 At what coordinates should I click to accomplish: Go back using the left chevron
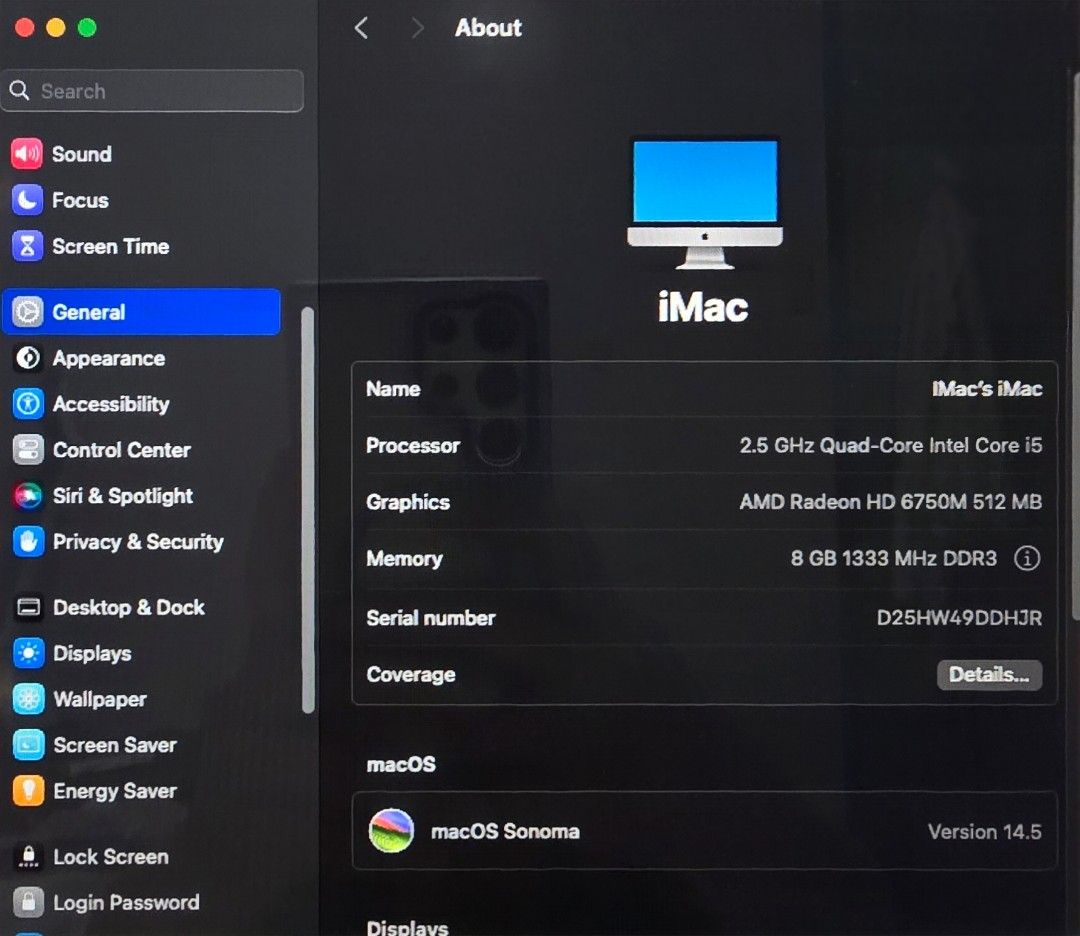pos(361,28)
